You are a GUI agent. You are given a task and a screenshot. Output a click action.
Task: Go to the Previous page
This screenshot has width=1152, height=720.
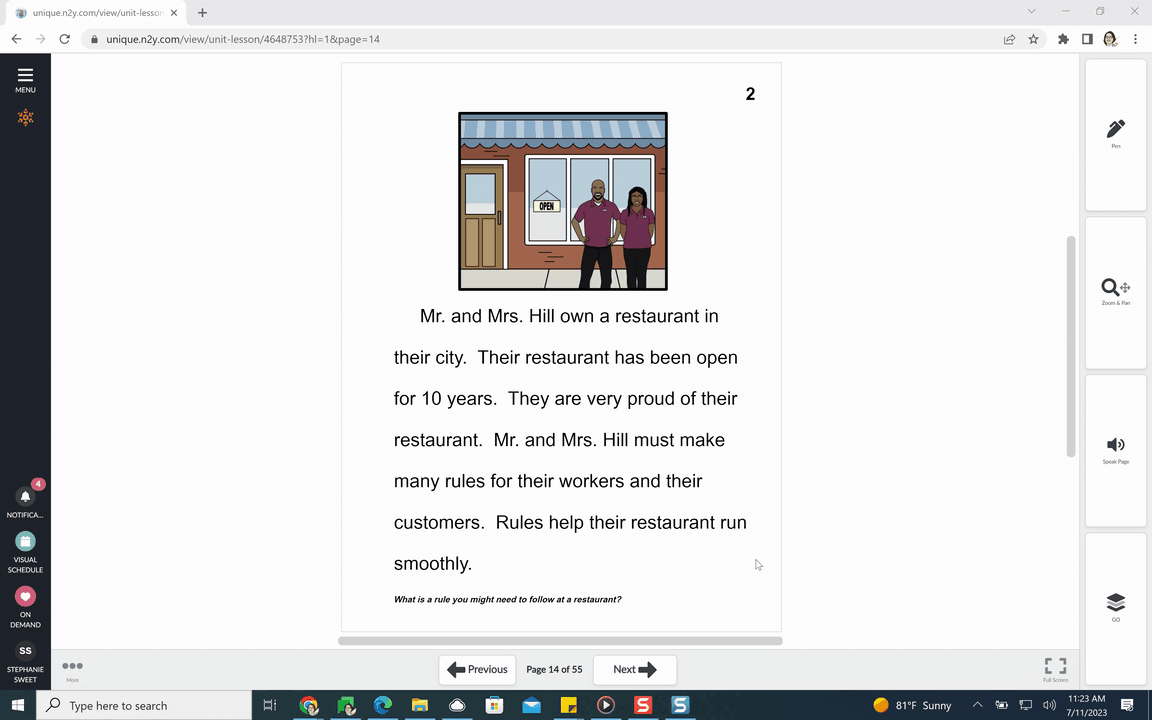(478, 669)
